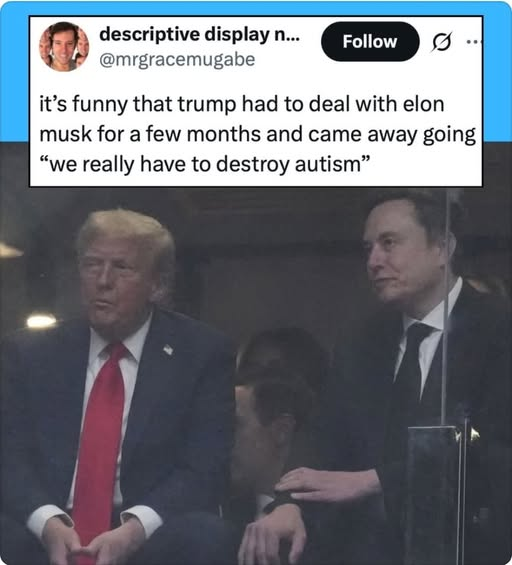This screenshot has width=512, height=565.
Task: Click the vertical glass partition edge
Action: click(x=447, y=306)
